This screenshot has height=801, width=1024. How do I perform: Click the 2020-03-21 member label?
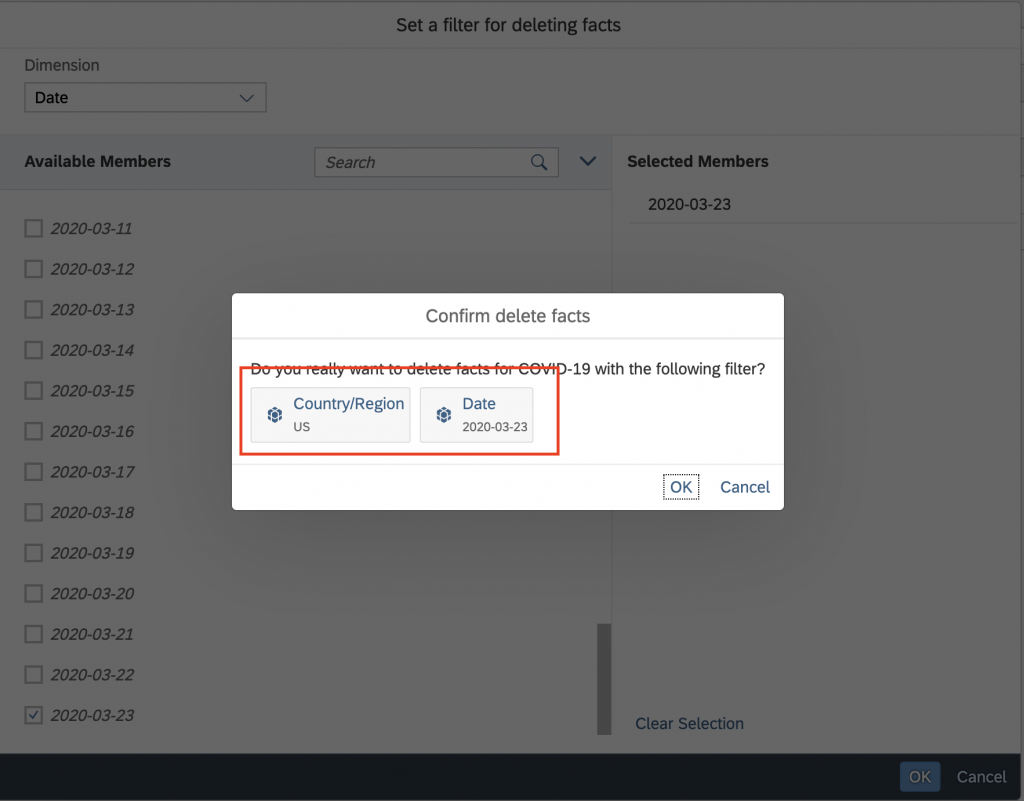click(x=92, y=634)
